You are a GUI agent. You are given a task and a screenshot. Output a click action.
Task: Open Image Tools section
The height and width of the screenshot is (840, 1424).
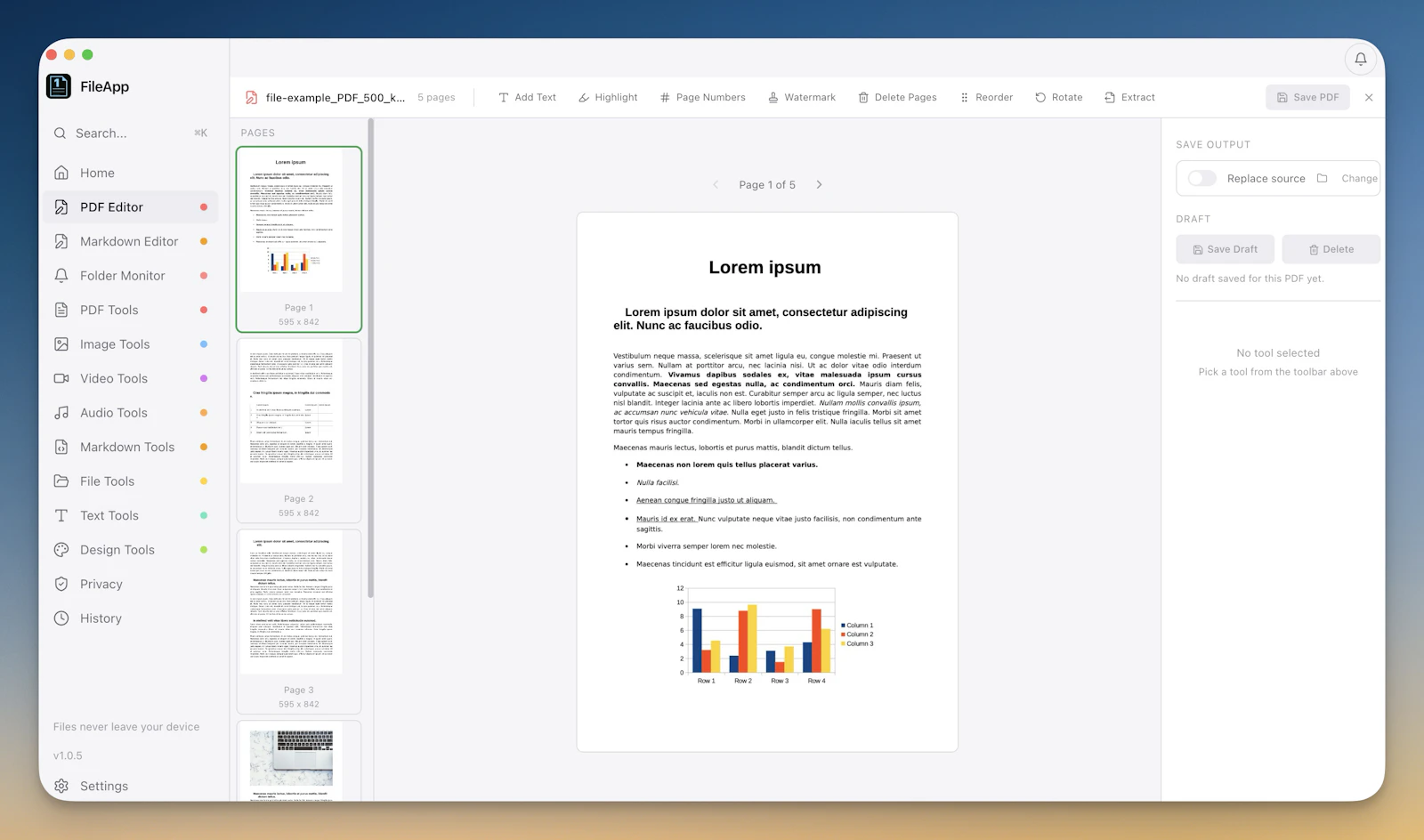(131, 344)
